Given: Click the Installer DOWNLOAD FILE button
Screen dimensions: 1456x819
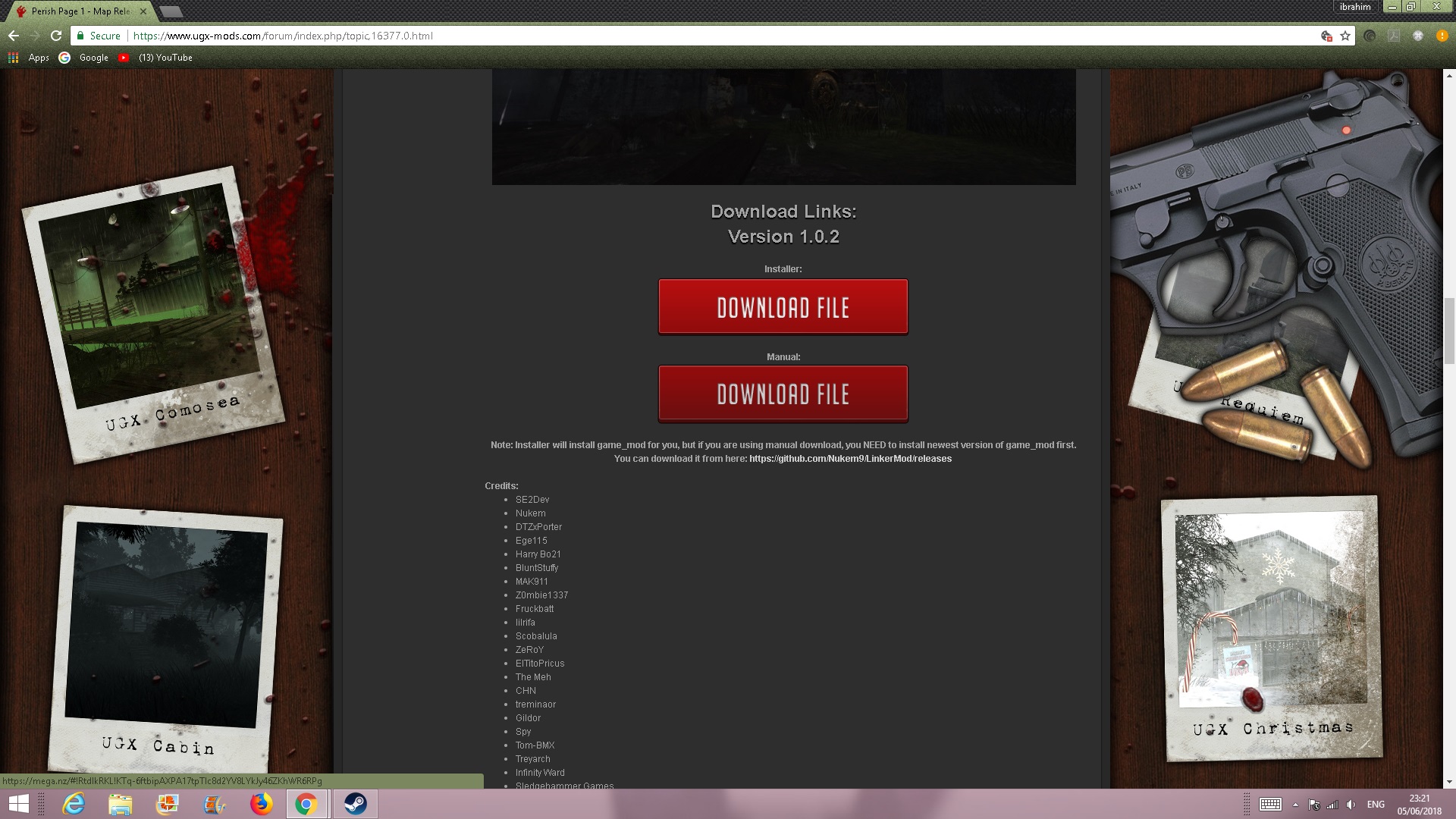Looking at the screenshot, I should point(783,307).
